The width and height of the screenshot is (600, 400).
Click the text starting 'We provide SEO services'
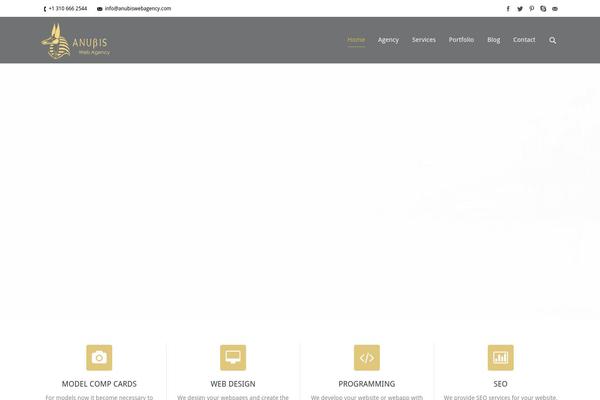(x=501, y=397)
